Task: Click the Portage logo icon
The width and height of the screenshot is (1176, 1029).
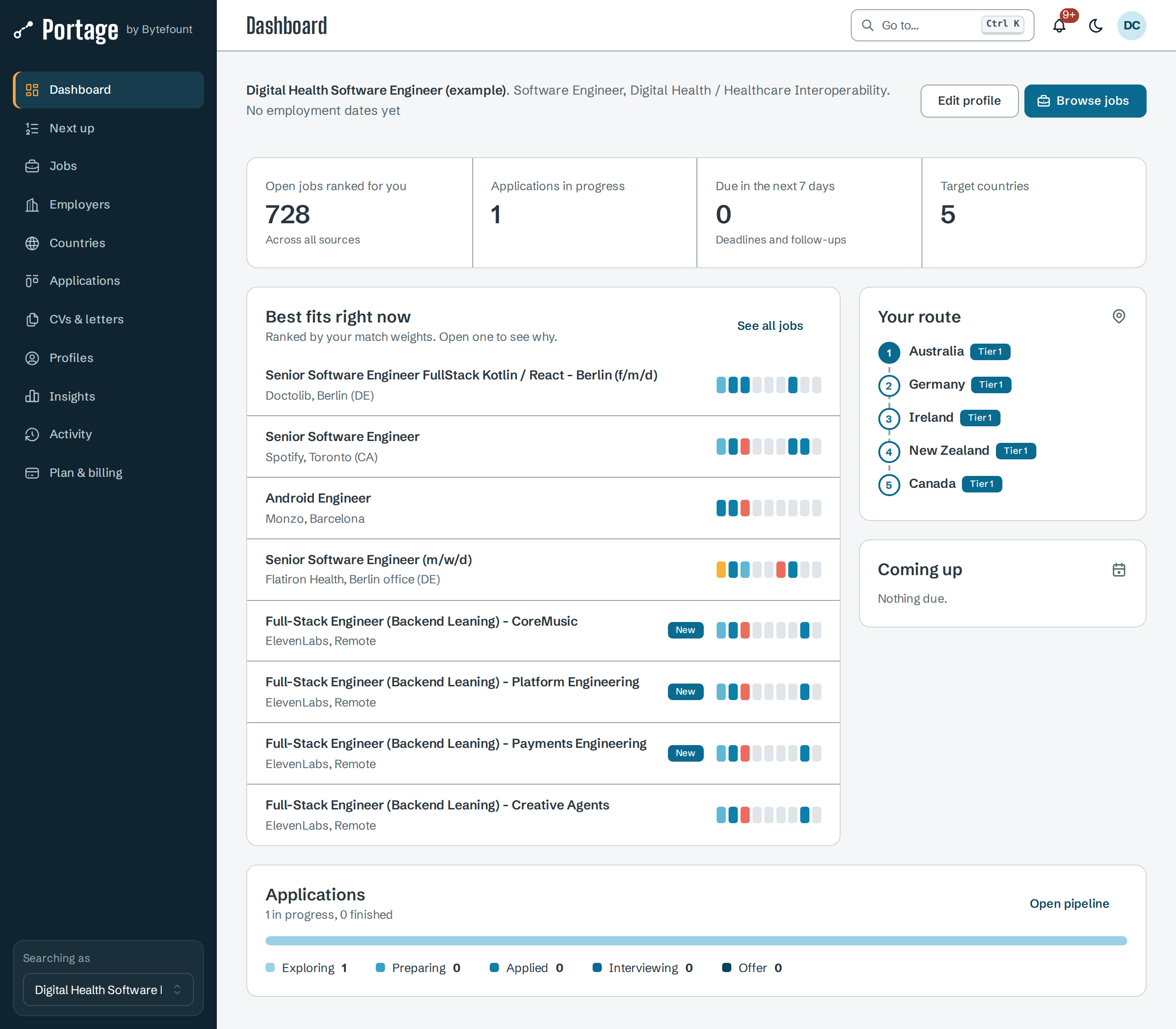Action: [x=23, y=30]
